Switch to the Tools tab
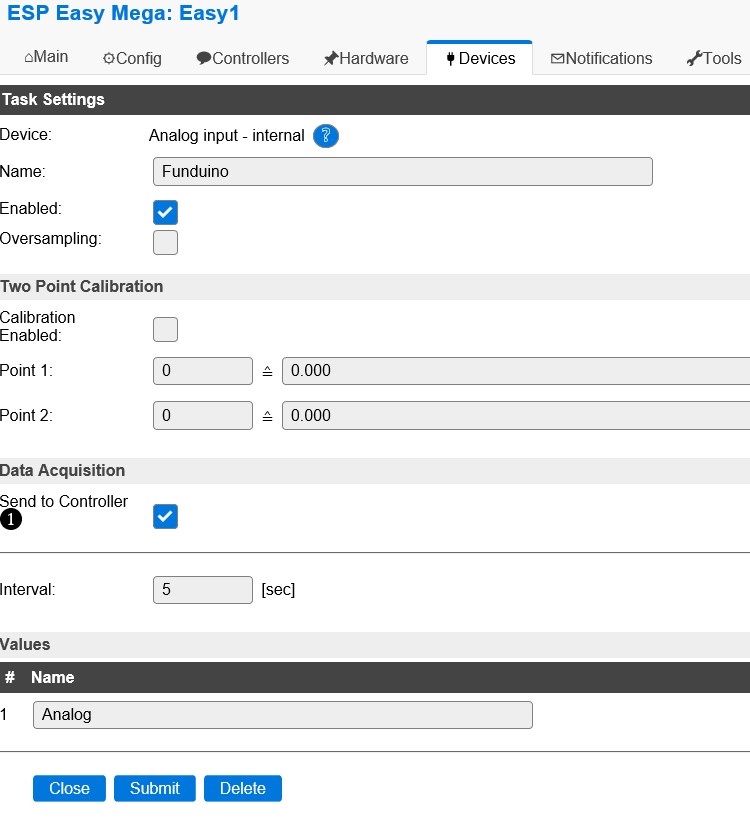Screen dimensions: 750x820 tap(714, 59)
